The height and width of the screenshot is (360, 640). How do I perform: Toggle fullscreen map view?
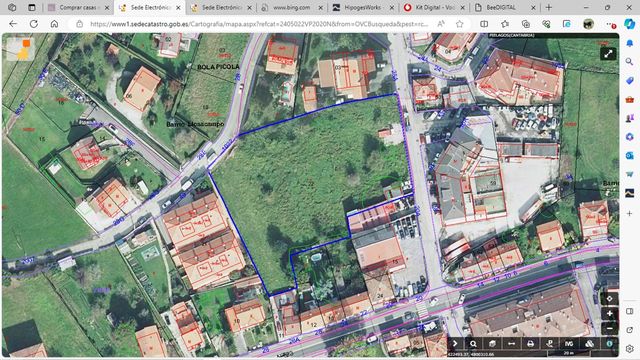tap(608, 53)
